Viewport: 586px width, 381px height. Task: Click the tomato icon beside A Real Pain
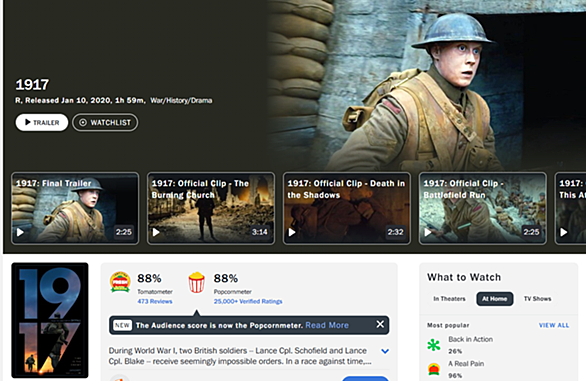[434, 369]
